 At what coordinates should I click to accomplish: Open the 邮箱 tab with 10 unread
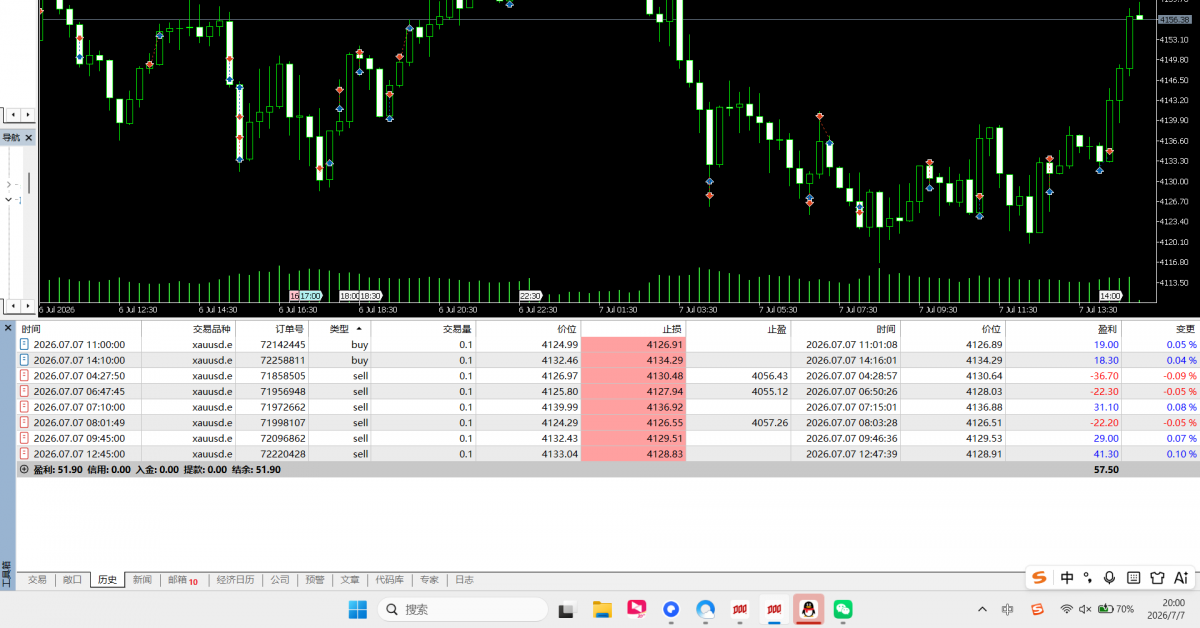click(x=183, y=580)
